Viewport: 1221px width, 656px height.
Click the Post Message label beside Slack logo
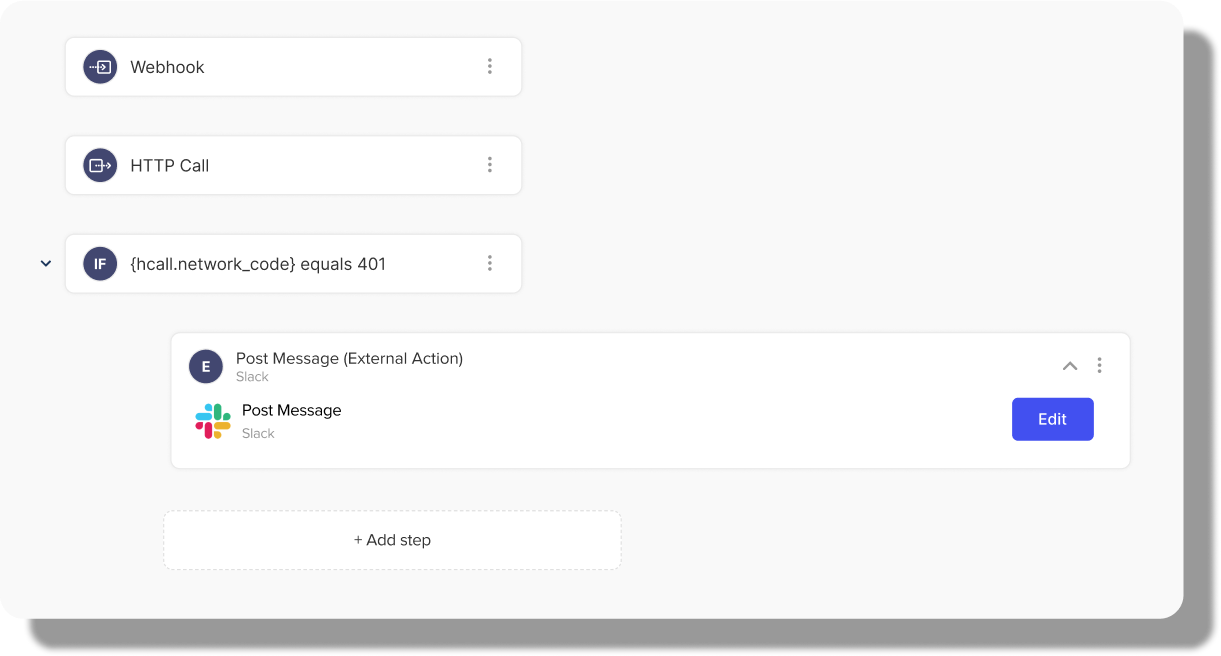291,410
